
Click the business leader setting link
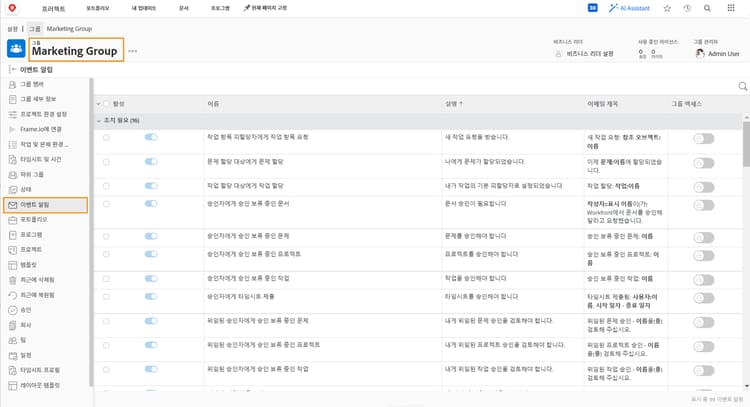tap(590, 54)
